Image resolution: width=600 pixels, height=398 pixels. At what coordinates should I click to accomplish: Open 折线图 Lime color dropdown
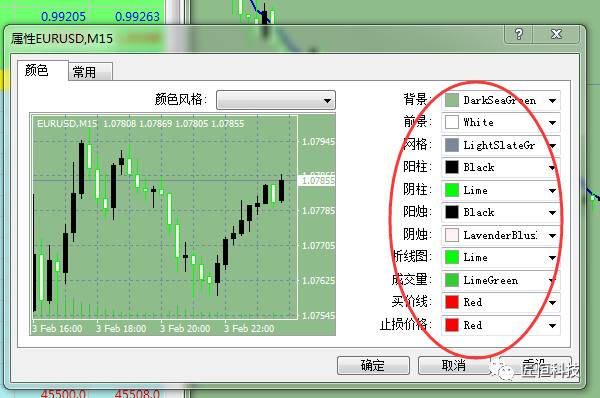pyautogui.click(x=501, y=258)
